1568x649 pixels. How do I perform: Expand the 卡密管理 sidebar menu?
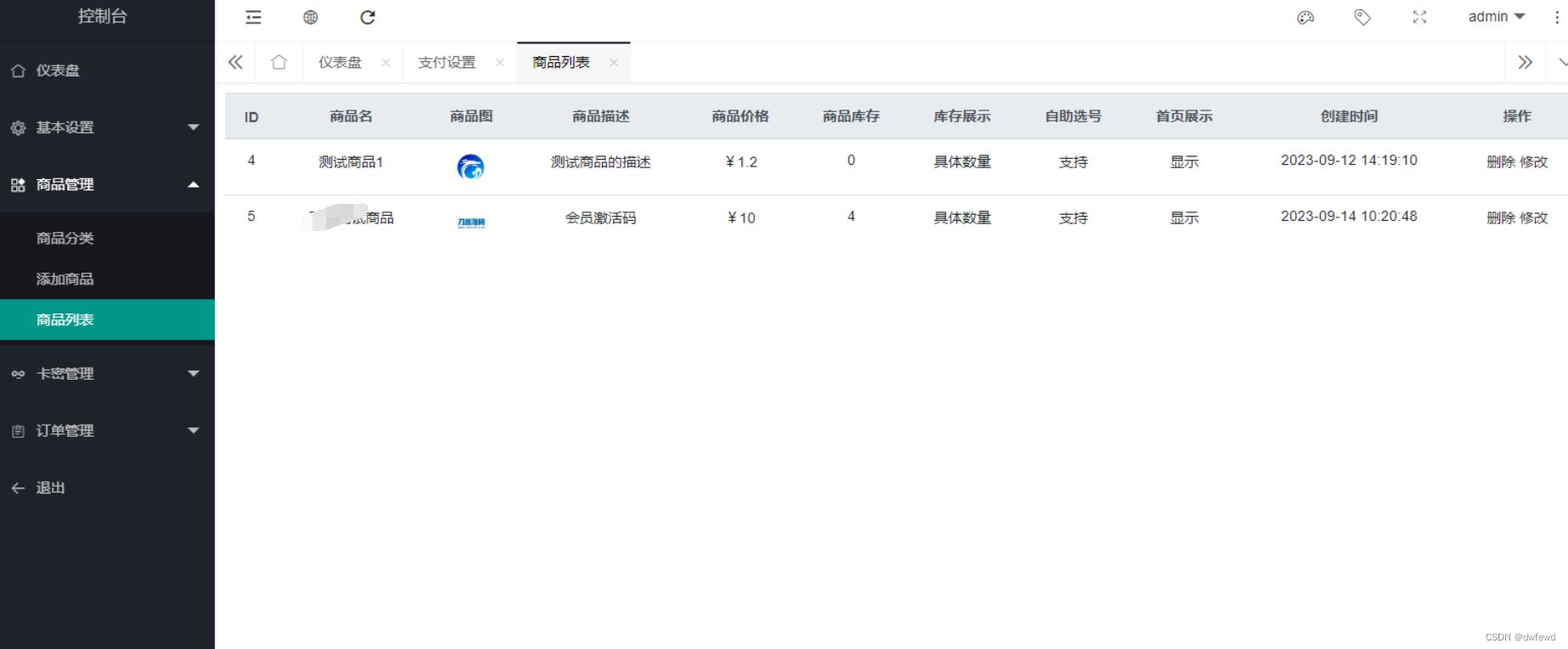[x=107, y=374]
